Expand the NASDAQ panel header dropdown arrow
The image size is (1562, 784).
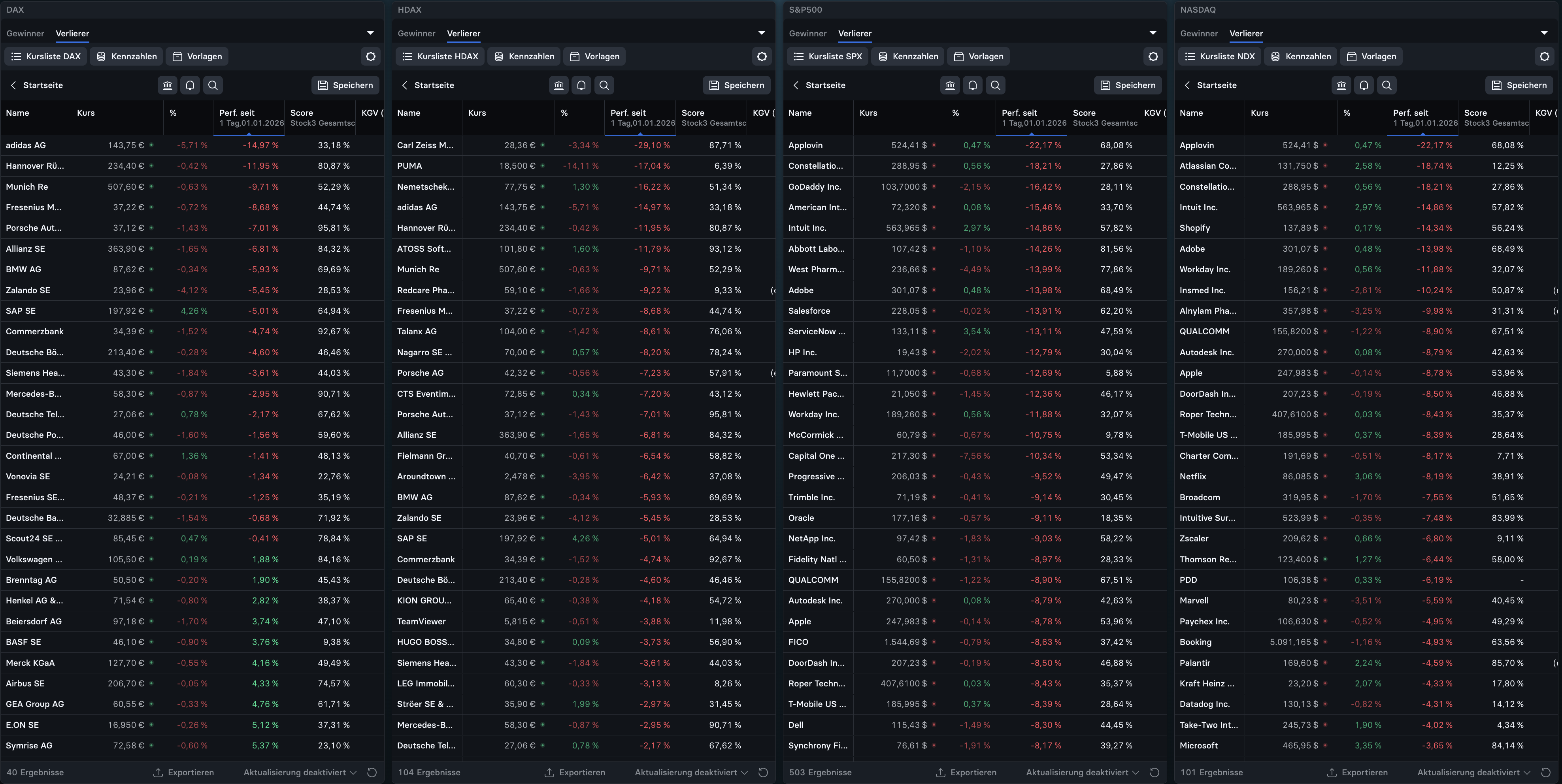pyautogui.click(x=1544, y=33)
